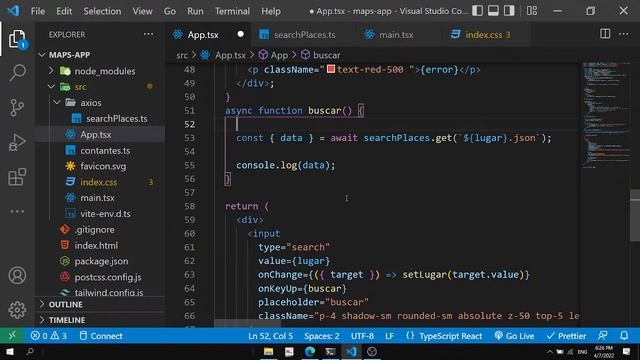Viewport: 640px width, 360px height.
Task: Open the Run and Debug view
Action: click(17, 142)
